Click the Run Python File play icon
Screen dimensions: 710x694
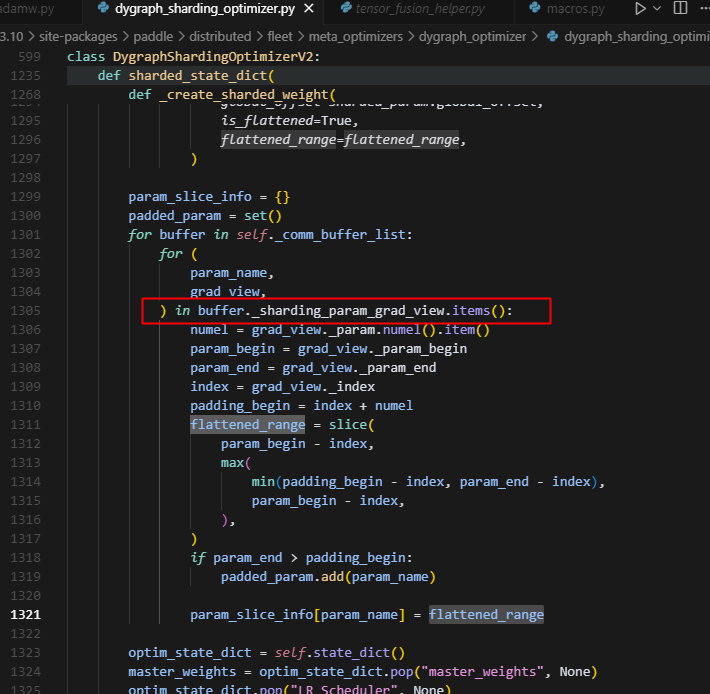click(641, 10)
